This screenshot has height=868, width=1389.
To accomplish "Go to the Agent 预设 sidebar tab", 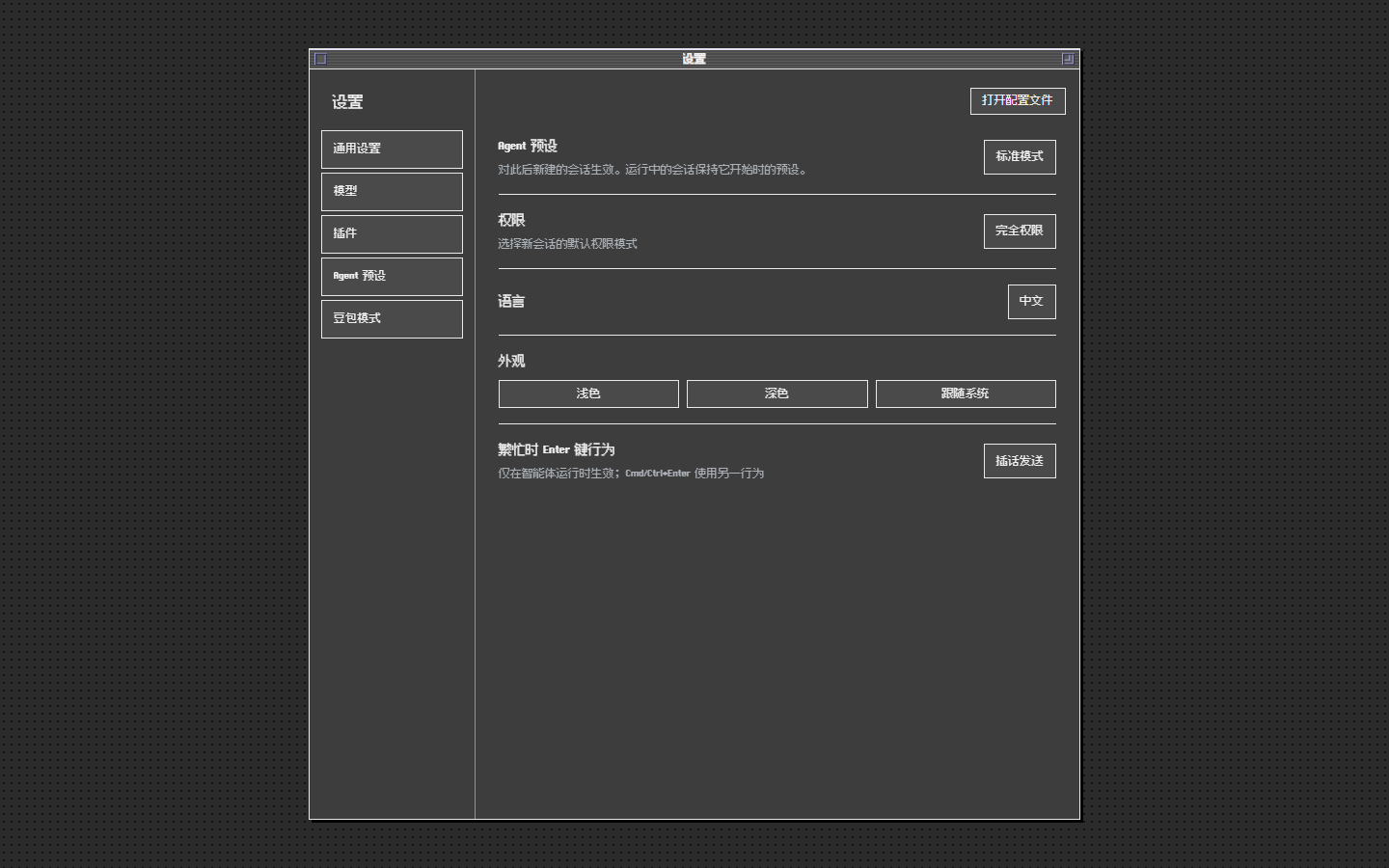I will (392, 277).
